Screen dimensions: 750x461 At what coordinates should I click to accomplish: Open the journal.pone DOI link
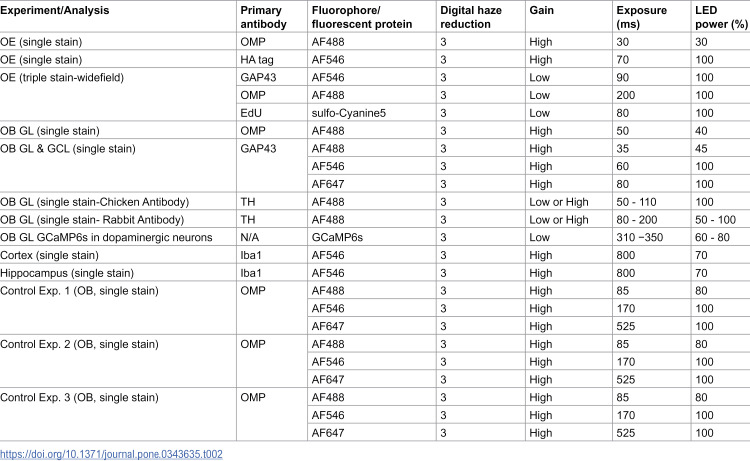coord(111,454)
